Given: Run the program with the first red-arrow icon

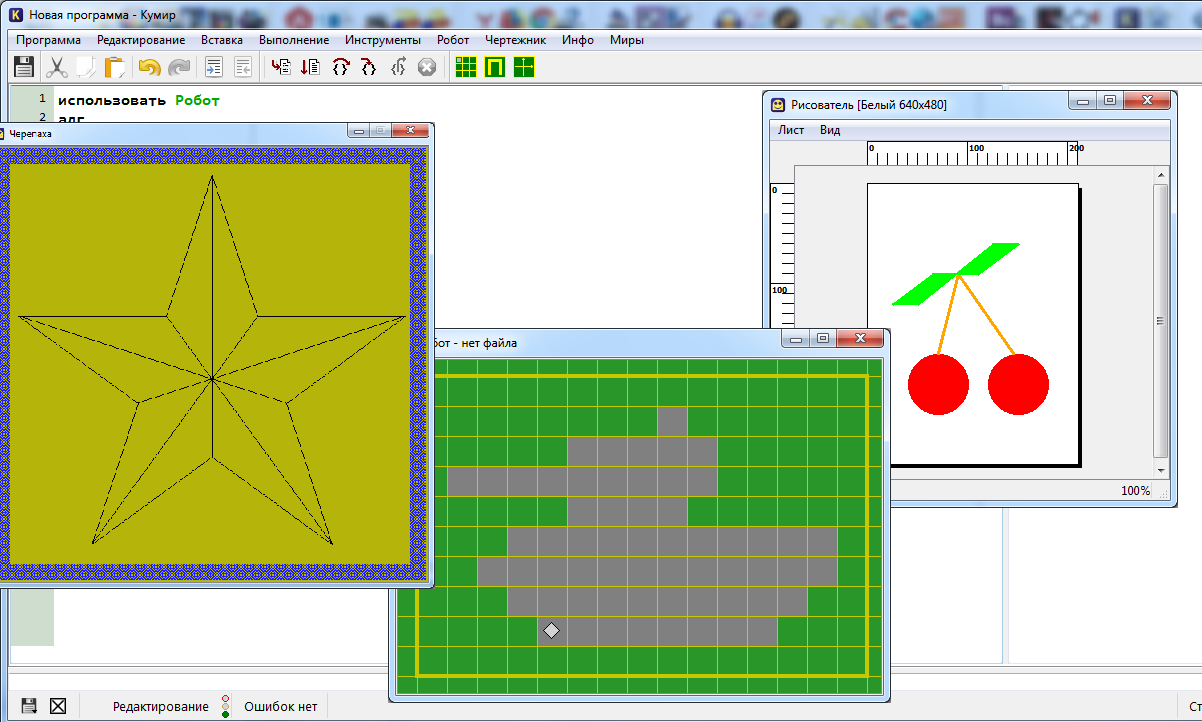Looking at the screenshot, I should click(281, 67).
